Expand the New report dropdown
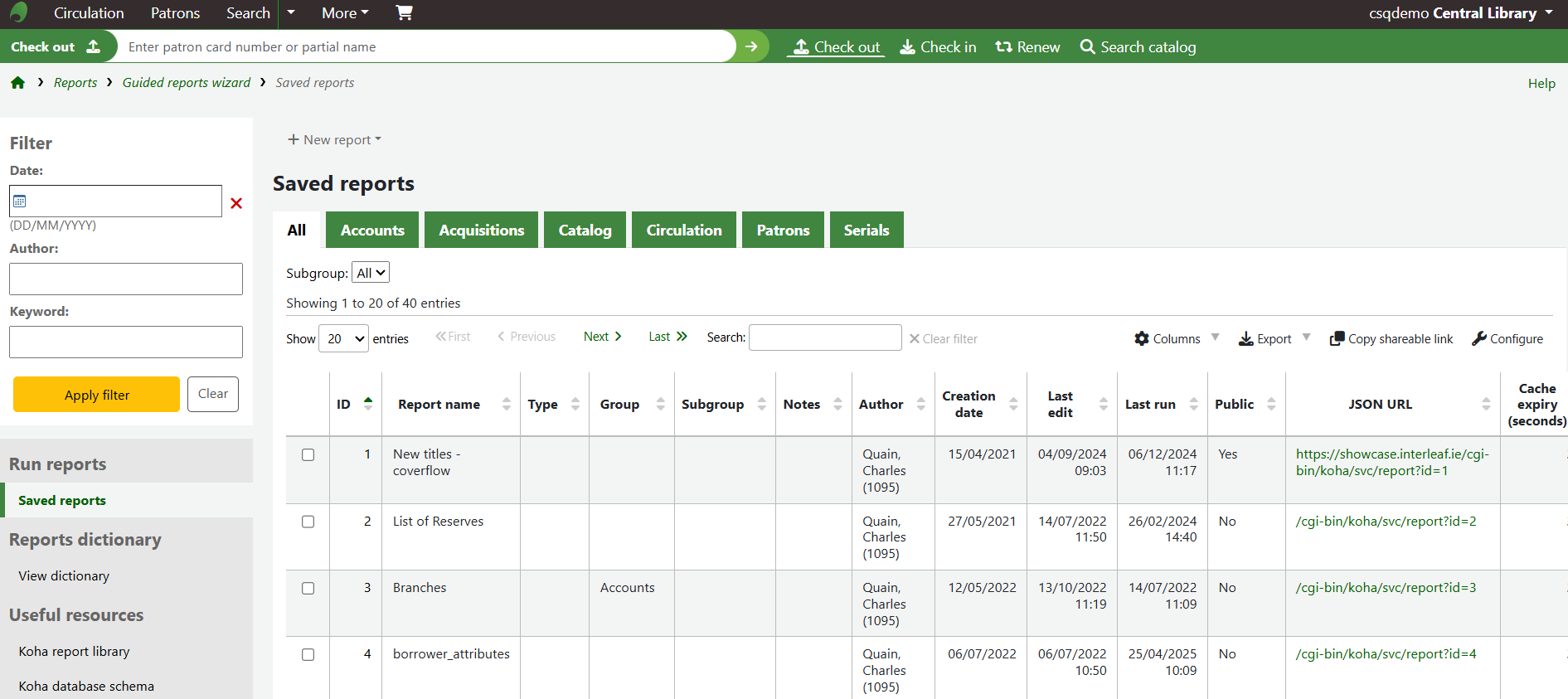This screenshot has height=699, width=1568. [334, 139]
